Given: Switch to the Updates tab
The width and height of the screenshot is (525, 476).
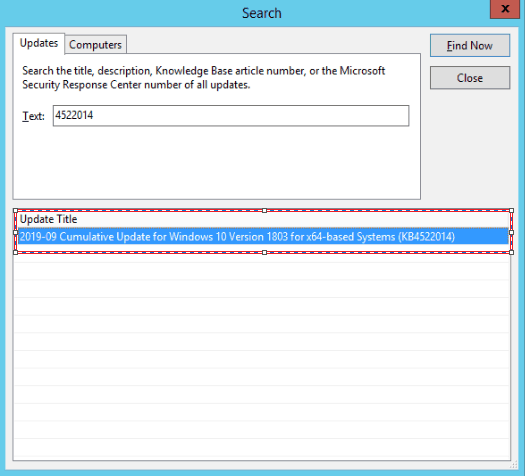Looking at the screenshot, I should [39, 44].
